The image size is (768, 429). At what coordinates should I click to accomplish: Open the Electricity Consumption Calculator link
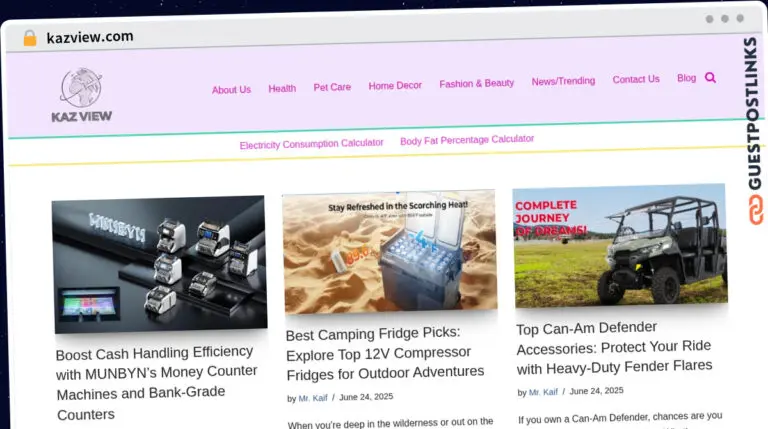(312, 144)
